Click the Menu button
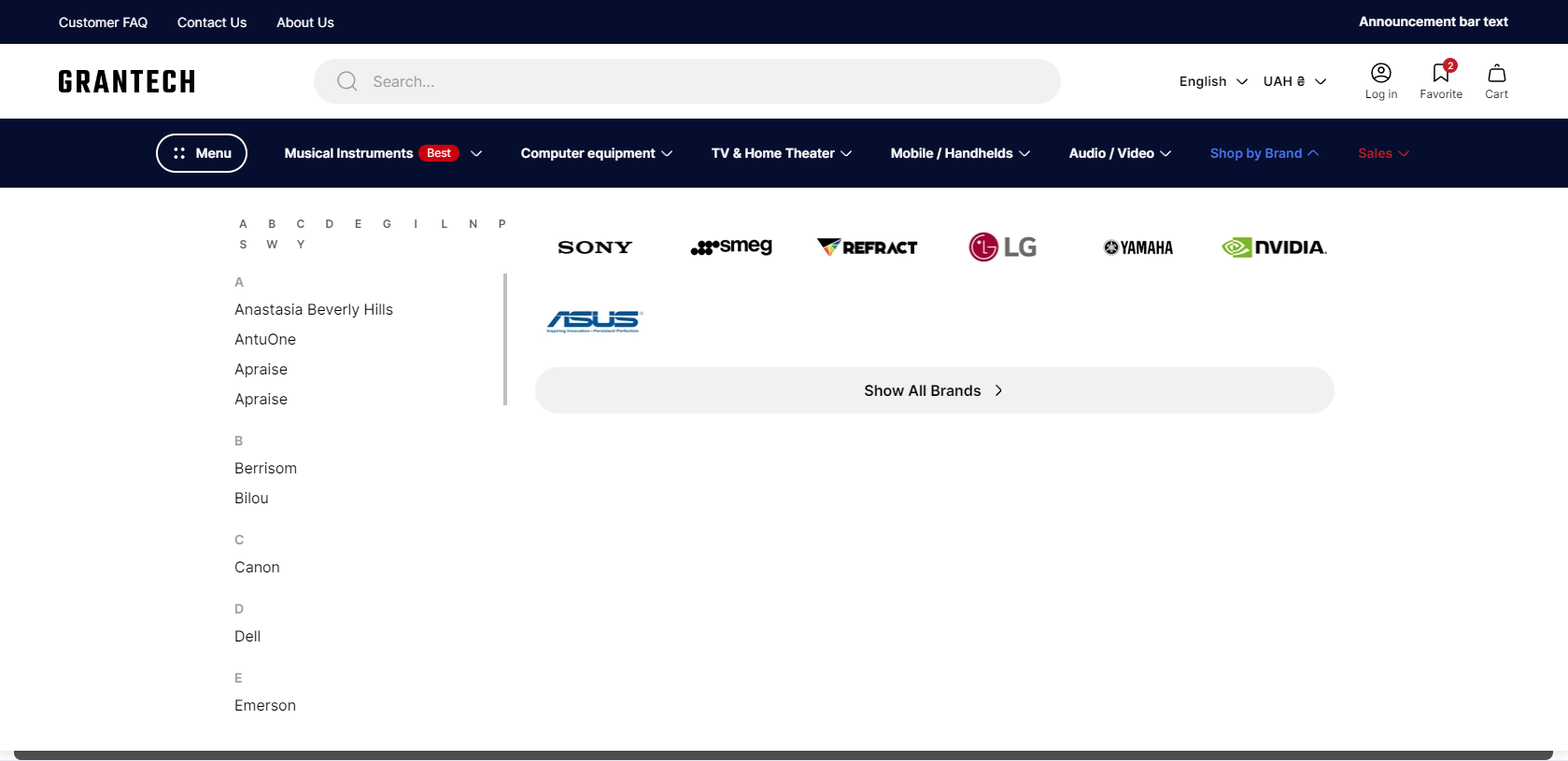Screen dimensions: 1568x761 (x=202, y=153)
